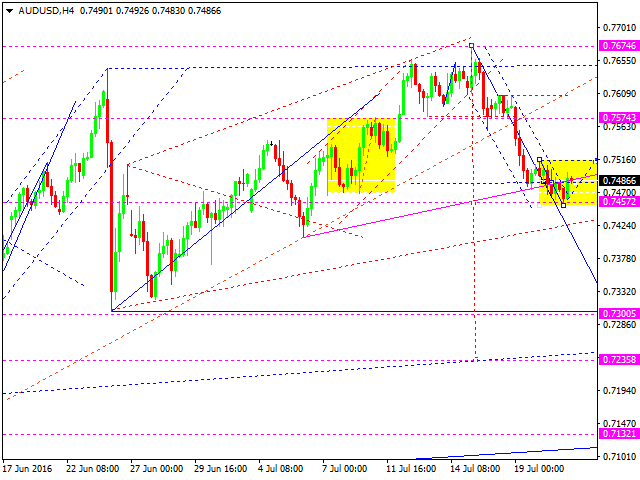
Task: Click the 14 Jul 08:00 time axis label
Action: [476, 469]
